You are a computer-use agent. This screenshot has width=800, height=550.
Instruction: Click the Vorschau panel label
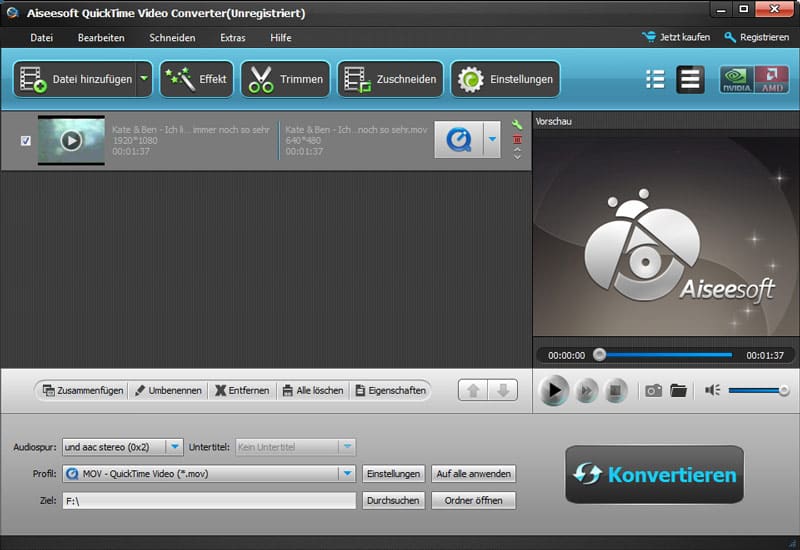[x=554, y=121]
